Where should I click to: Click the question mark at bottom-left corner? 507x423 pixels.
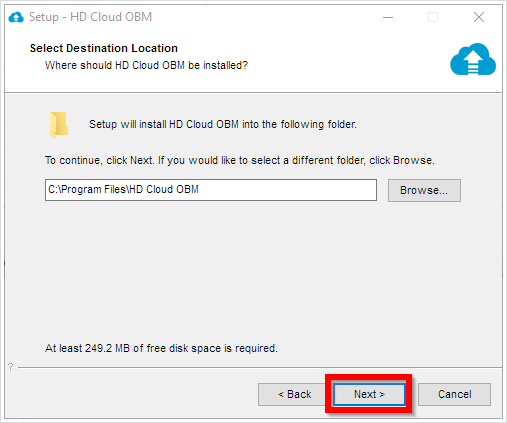11,367
